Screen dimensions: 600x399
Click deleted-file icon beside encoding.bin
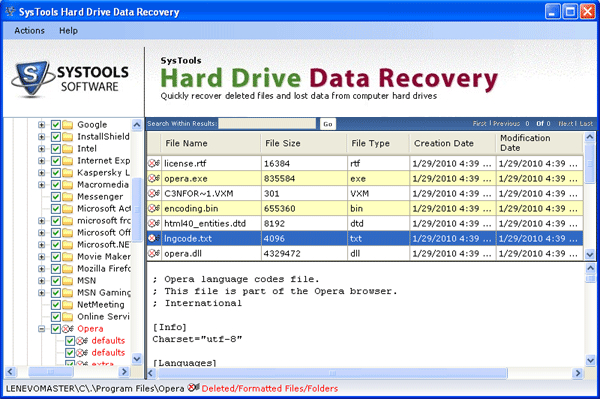(x=154, y=208)
